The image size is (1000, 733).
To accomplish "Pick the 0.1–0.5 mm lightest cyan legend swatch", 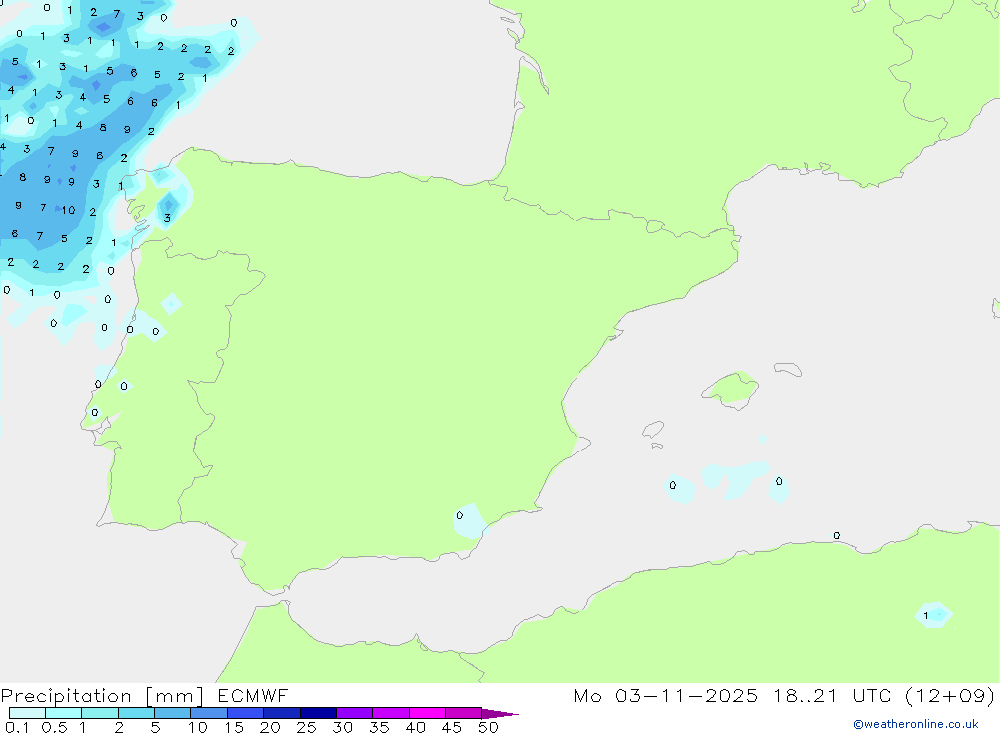I will coord(27,713).
